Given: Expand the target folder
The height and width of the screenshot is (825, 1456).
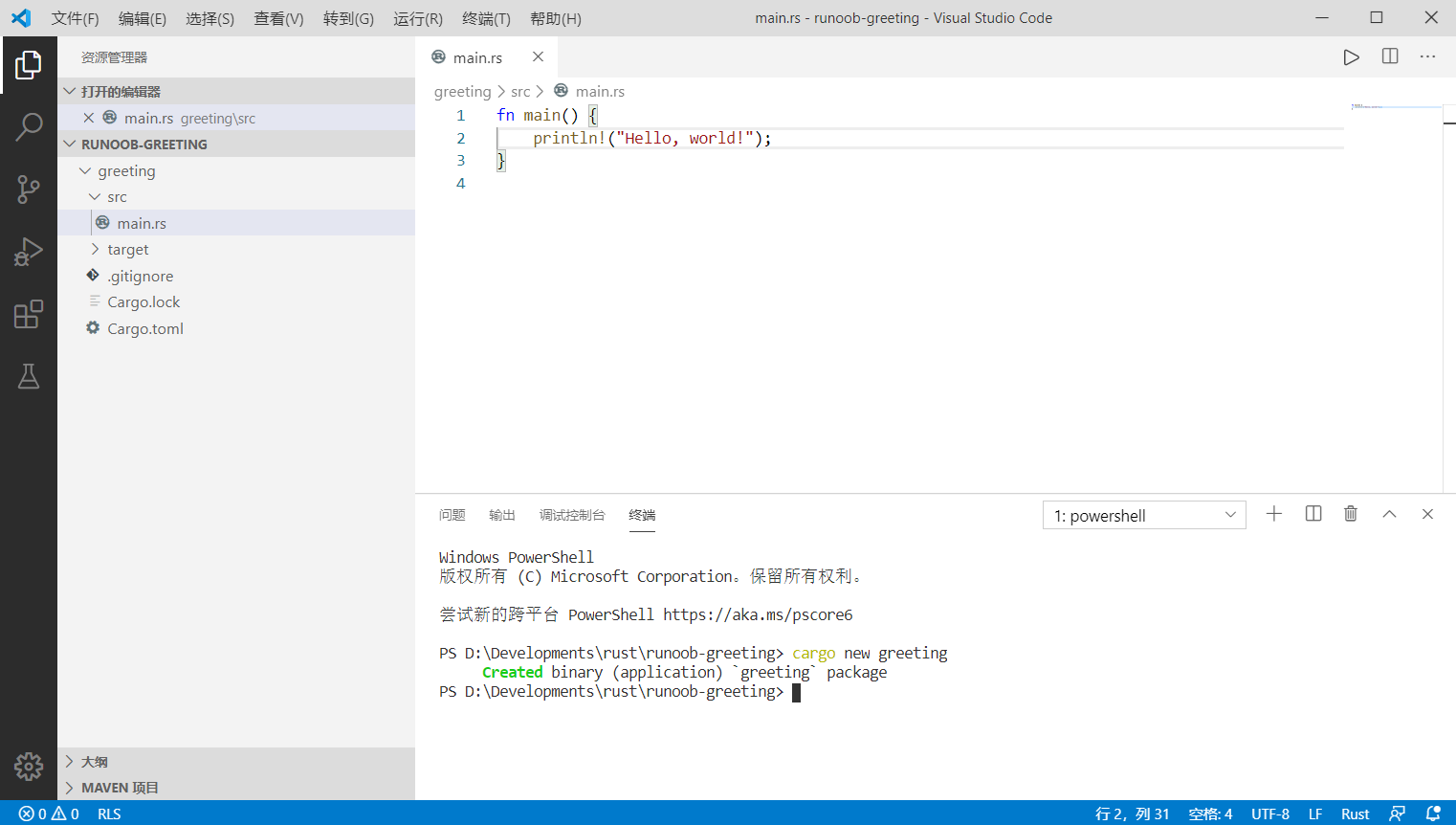Looking at the screenshot, I should [128, 250].
